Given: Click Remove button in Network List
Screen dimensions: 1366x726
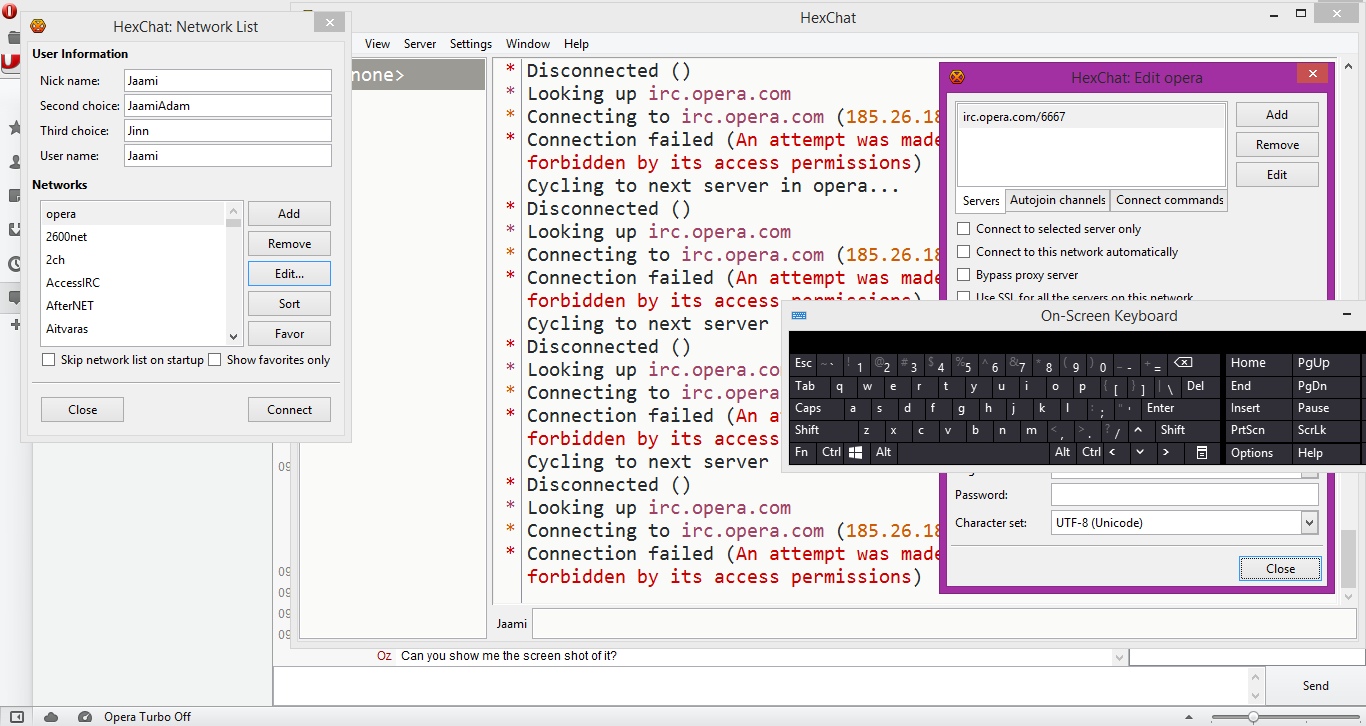Looking at the screenshot, I should tap(289, 244).
